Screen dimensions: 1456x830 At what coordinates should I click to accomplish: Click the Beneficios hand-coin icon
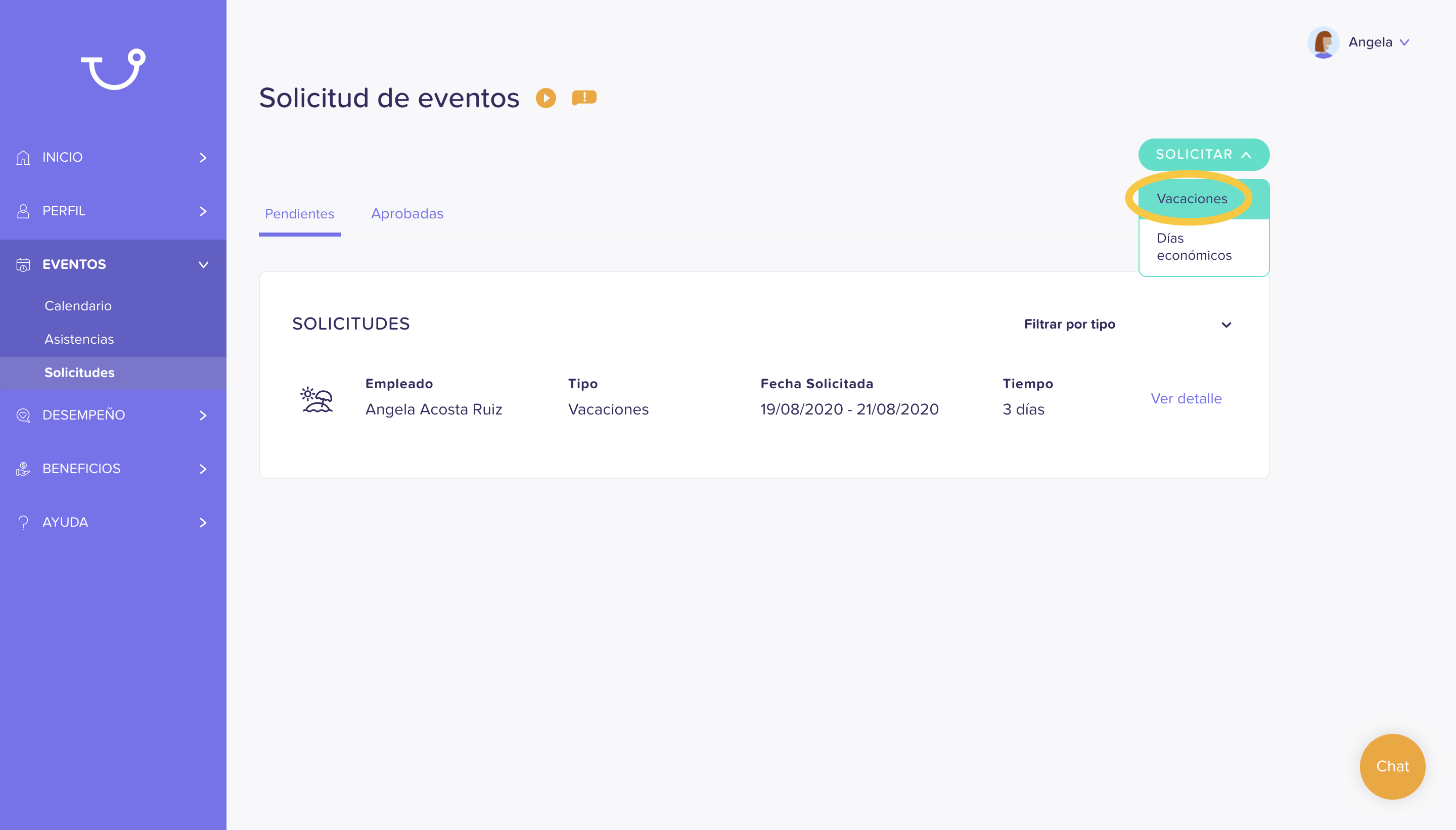point(23,469)
